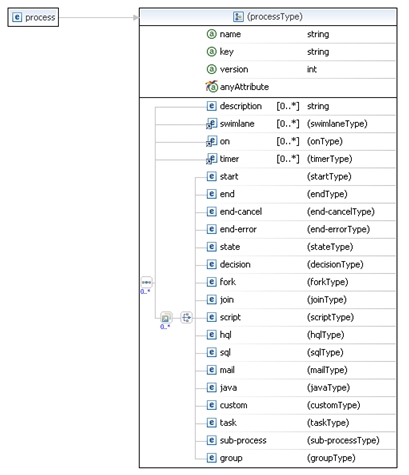409x475 pixels.
Task: Select the (processType) header label
Action: (x=275, y=17)
